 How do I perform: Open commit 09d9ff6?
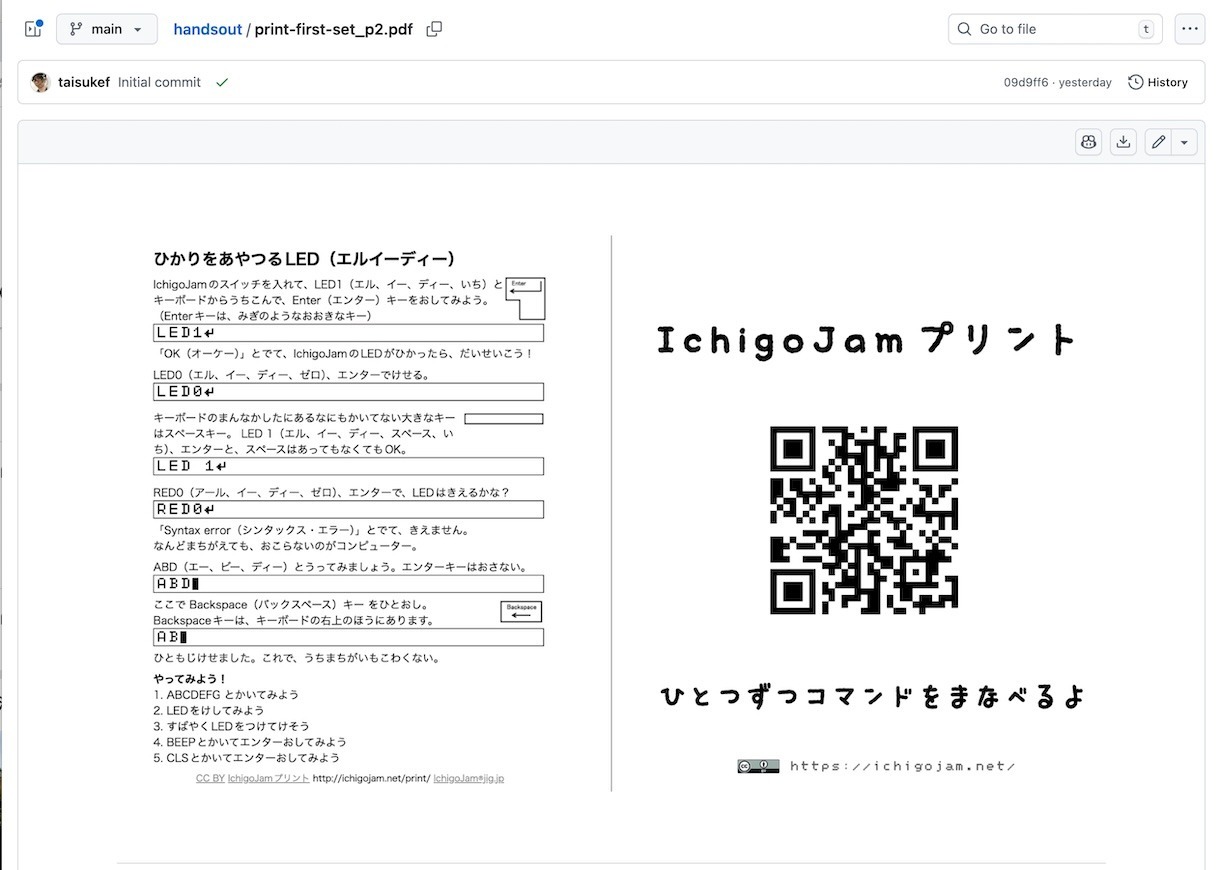[1025, 83]
